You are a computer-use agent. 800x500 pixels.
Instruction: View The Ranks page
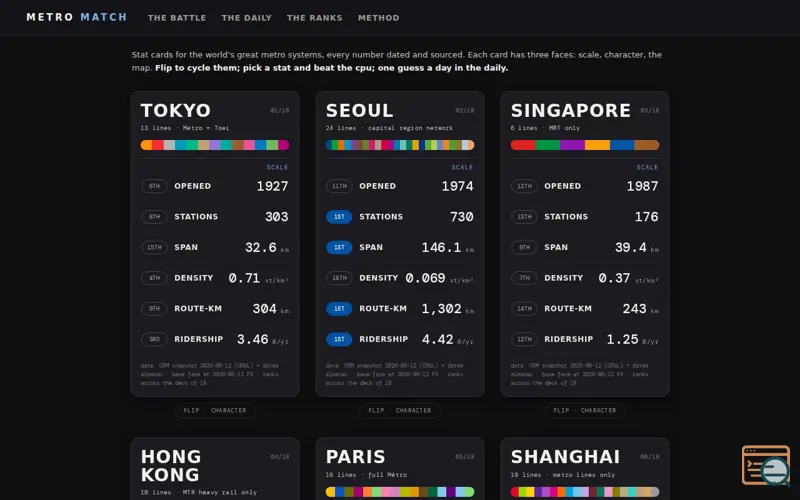pyautogui.click(x=314, y=18)
